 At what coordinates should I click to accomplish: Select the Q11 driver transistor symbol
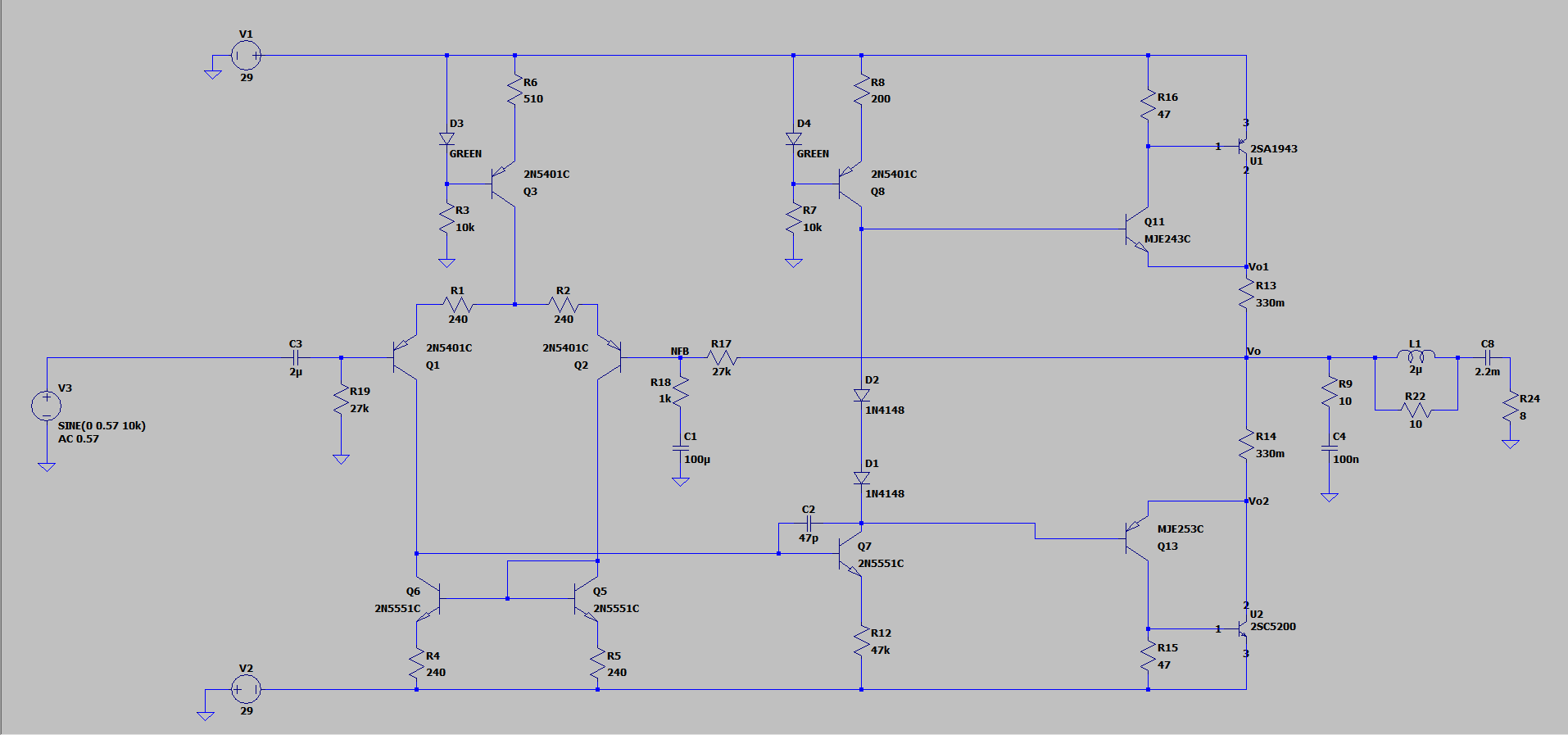click(1136, 229)
